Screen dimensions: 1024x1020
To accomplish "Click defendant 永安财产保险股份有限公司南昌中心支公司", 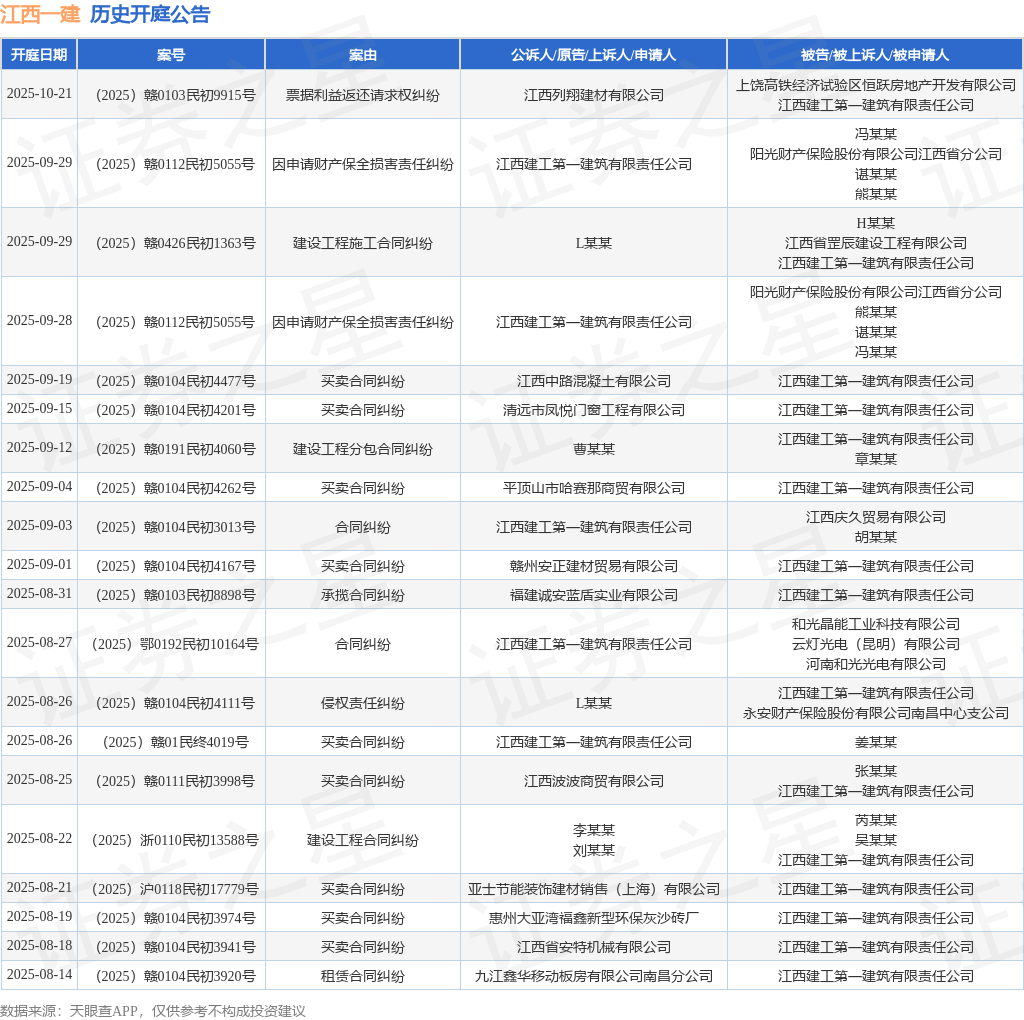I will click(x=876, y=714).
